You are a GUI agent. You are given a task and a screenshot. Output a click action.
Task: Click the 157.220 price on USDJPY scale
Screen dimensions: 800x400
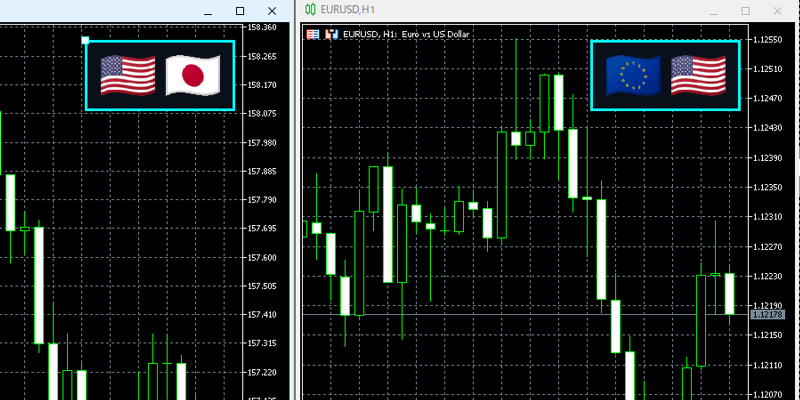tap(262, 372)
